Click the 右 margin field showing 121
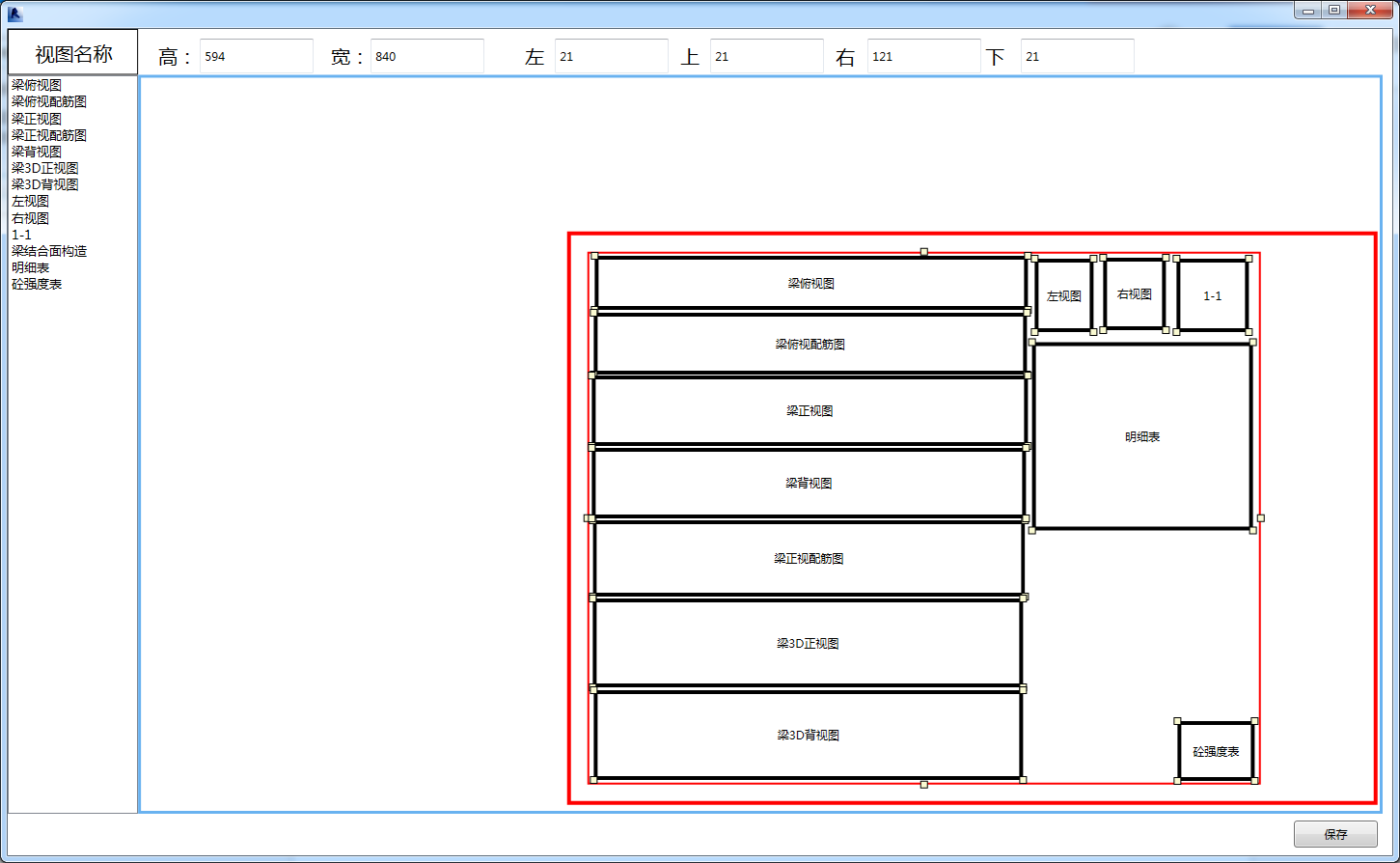 point(924,56)
